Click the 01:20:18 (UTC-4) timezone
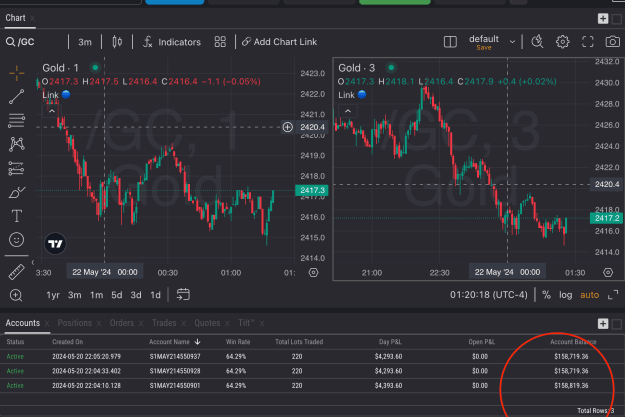The image size is (625, 417). (489, 295)
